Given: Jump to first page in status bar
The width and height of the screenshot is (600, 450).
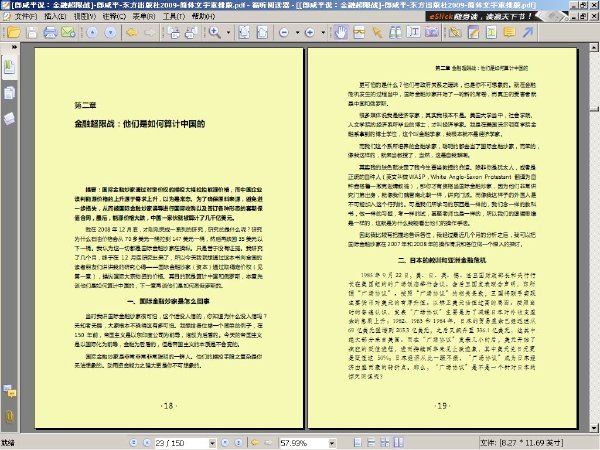Looking at the screenshot, I should coord(133,443).
